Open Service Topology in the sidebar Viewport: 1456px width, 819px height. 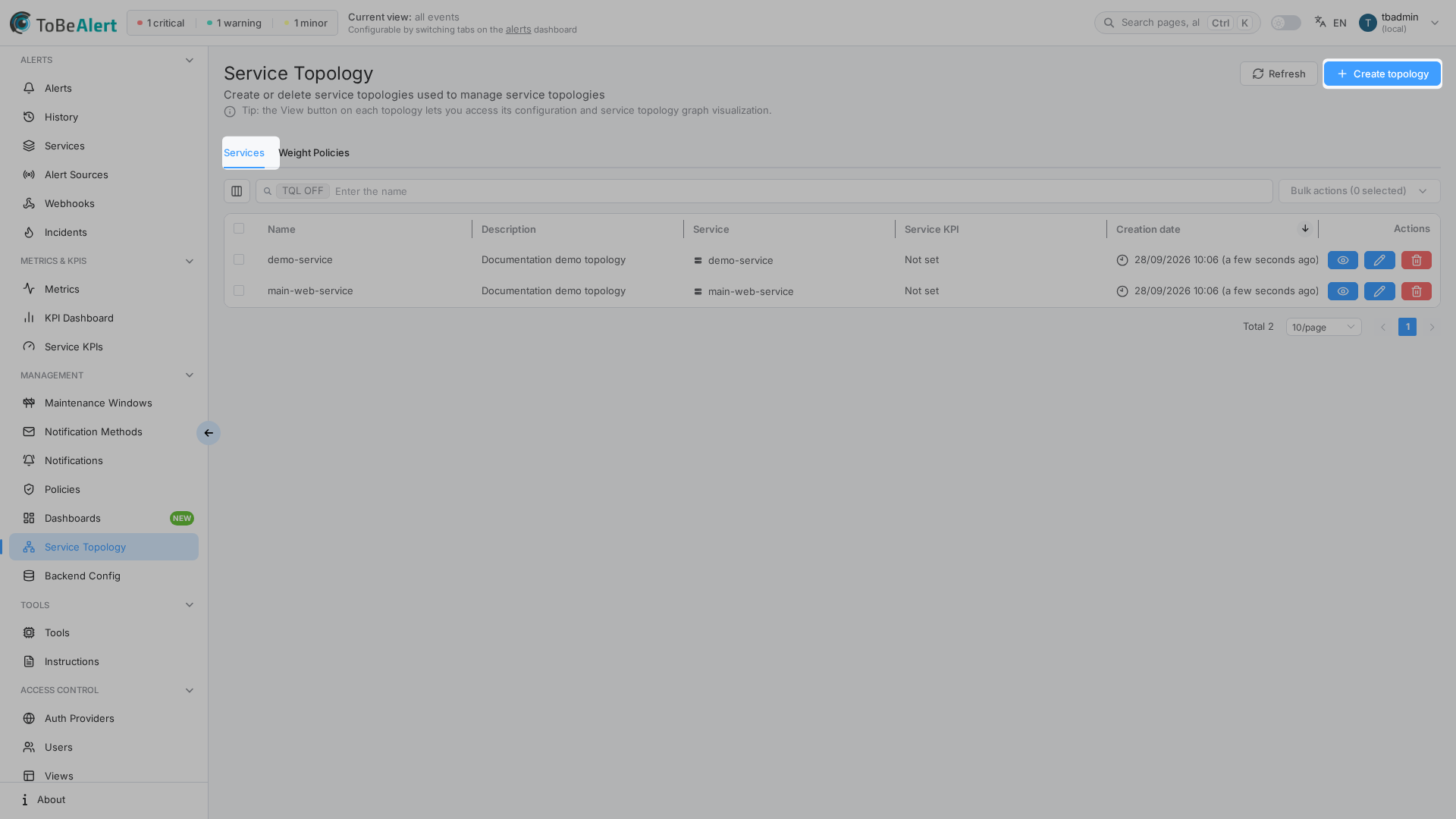(x=104, y=547)
